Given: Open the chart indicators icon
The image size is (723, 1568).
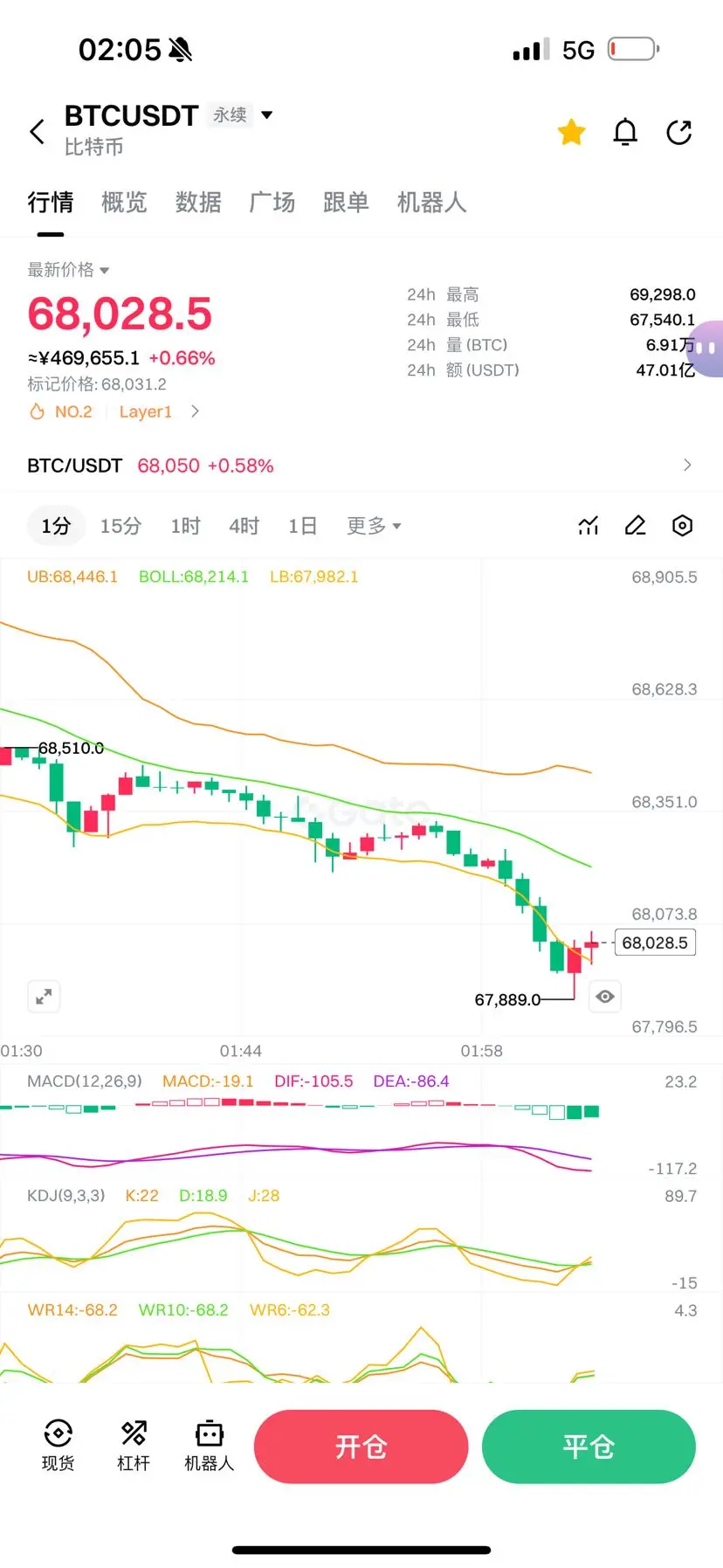Looking at the screenshot, I should click(x=589, y=526).
